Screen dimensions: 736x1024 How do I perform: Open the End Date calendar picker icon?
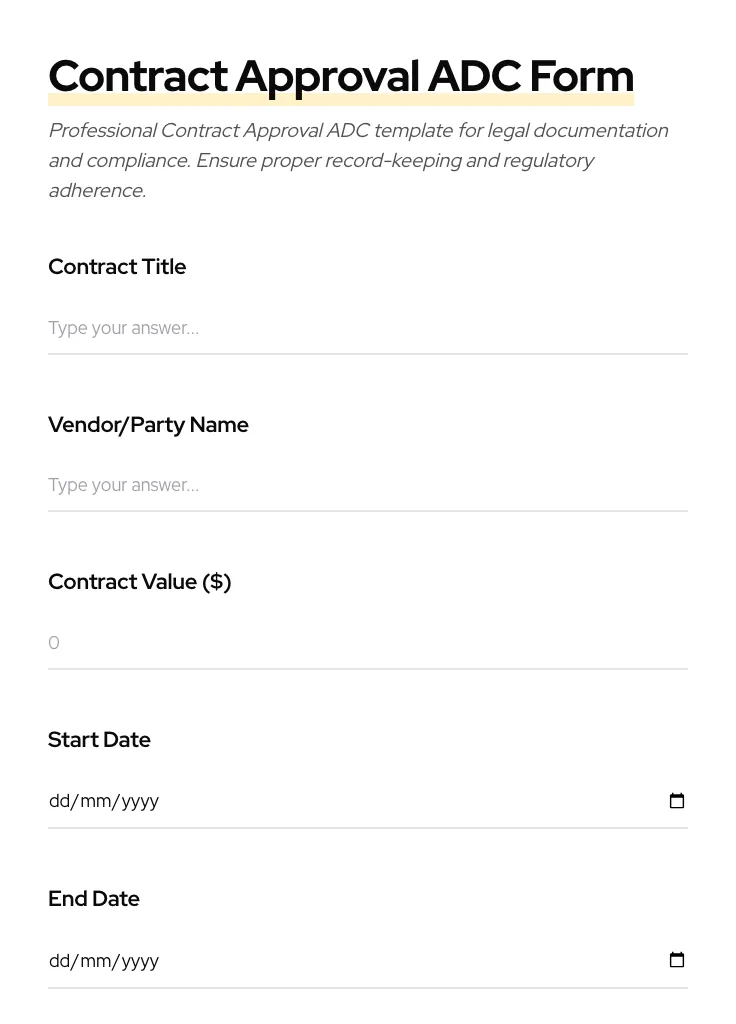click(677, 960)
